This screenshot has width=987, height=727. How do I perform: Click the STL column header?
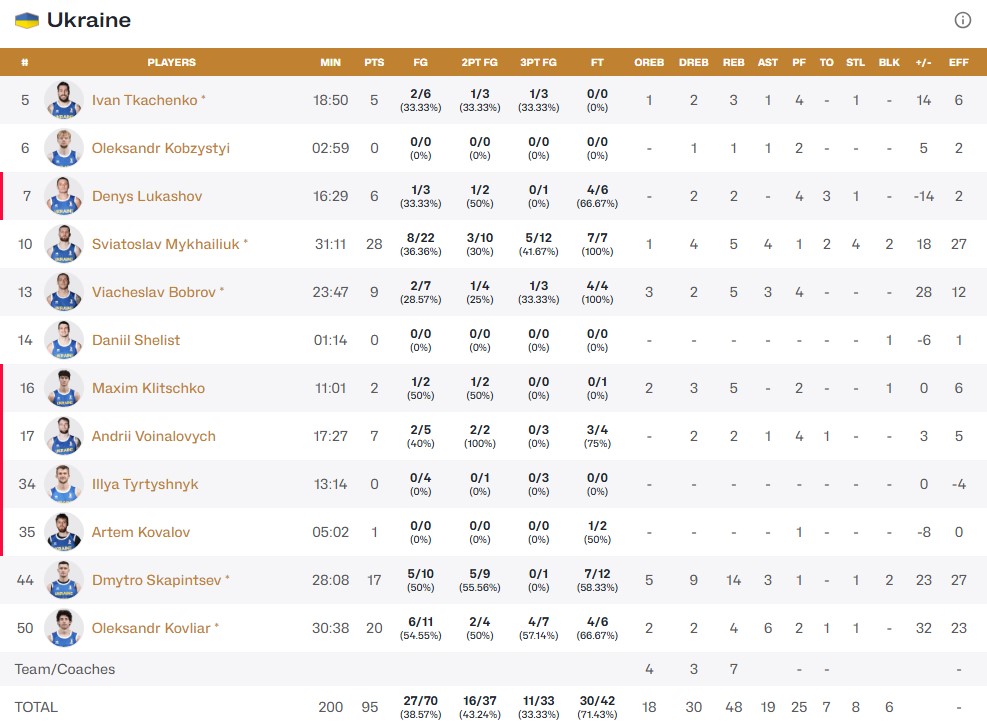coord(855,62)
